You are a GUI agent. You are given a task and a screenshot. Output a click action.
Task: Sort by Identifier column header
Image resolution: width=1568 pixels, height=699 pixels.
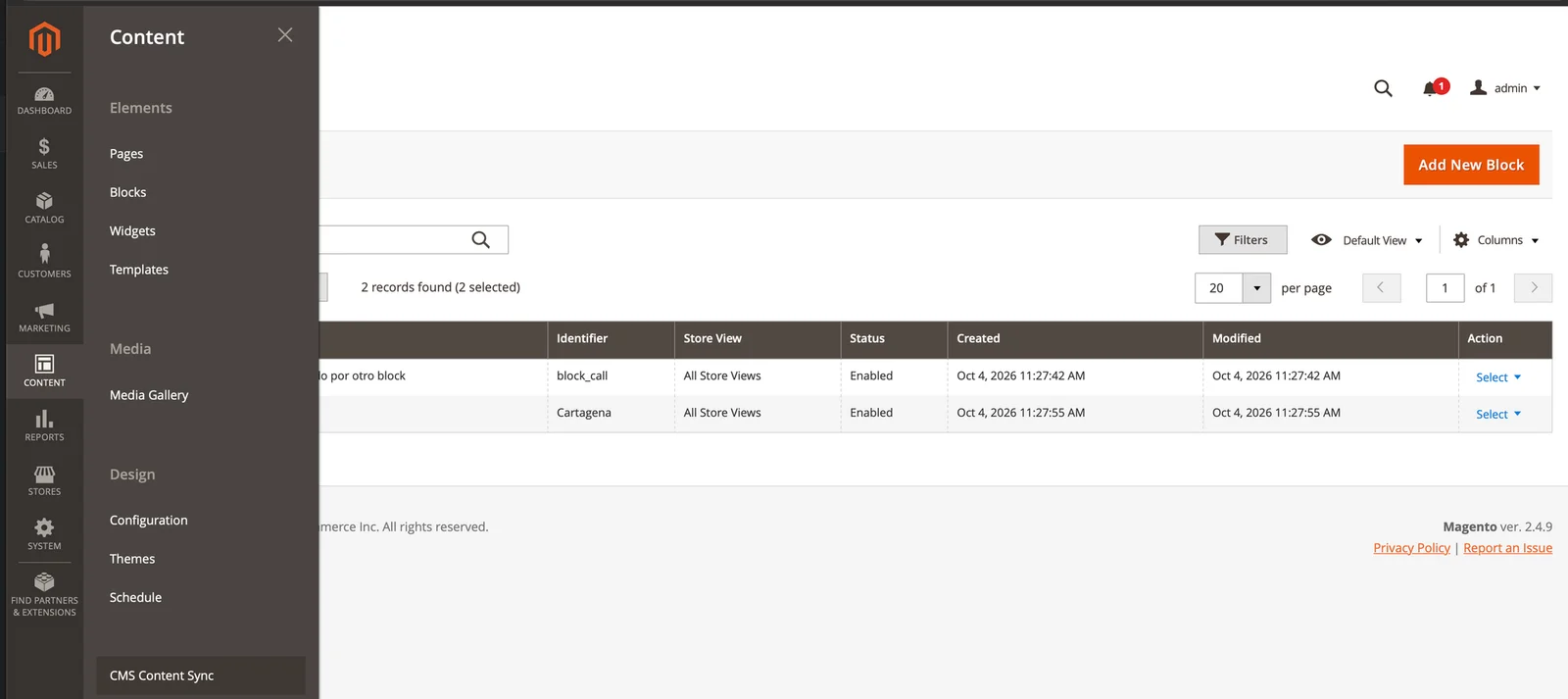coord(611,339)
